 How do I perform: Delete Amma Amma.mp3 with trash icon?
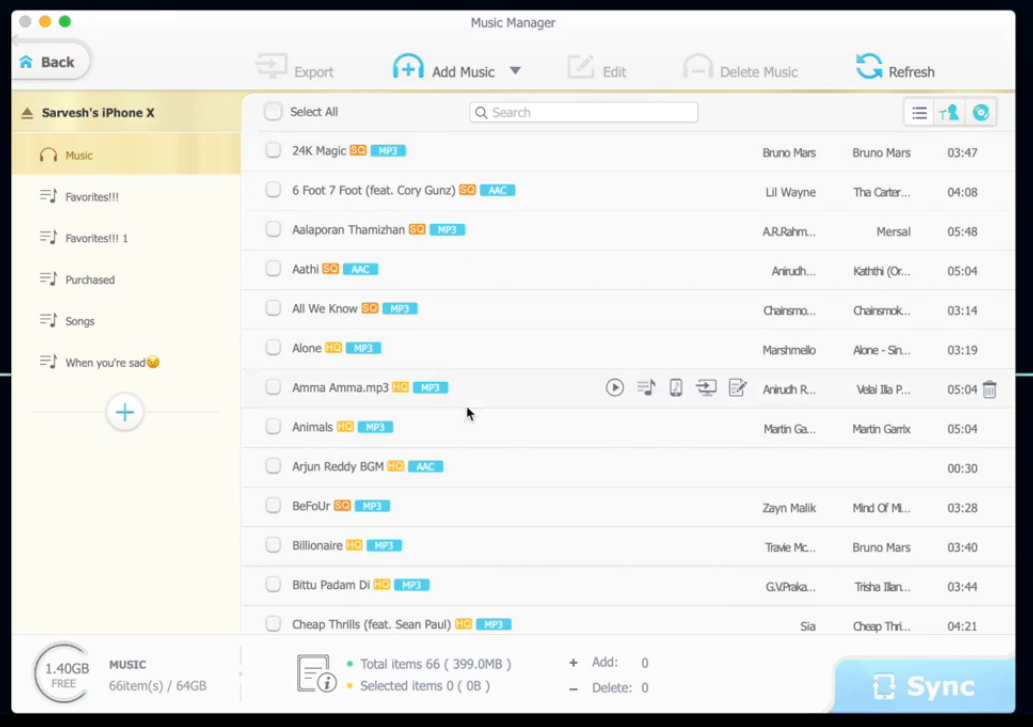tap(989, 389)
